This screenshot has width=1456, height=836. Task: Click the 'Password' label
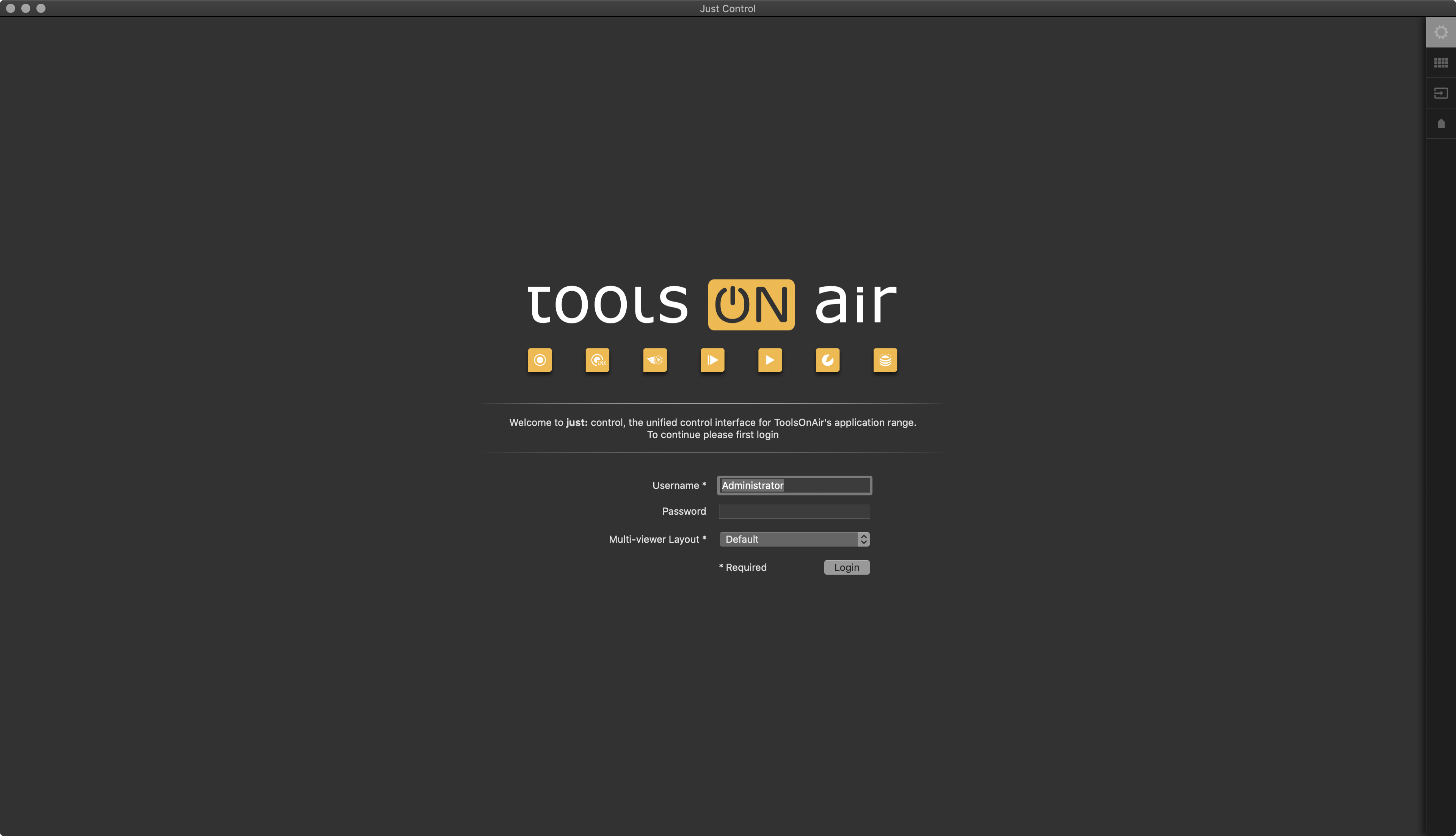click(x=684, y=511)
